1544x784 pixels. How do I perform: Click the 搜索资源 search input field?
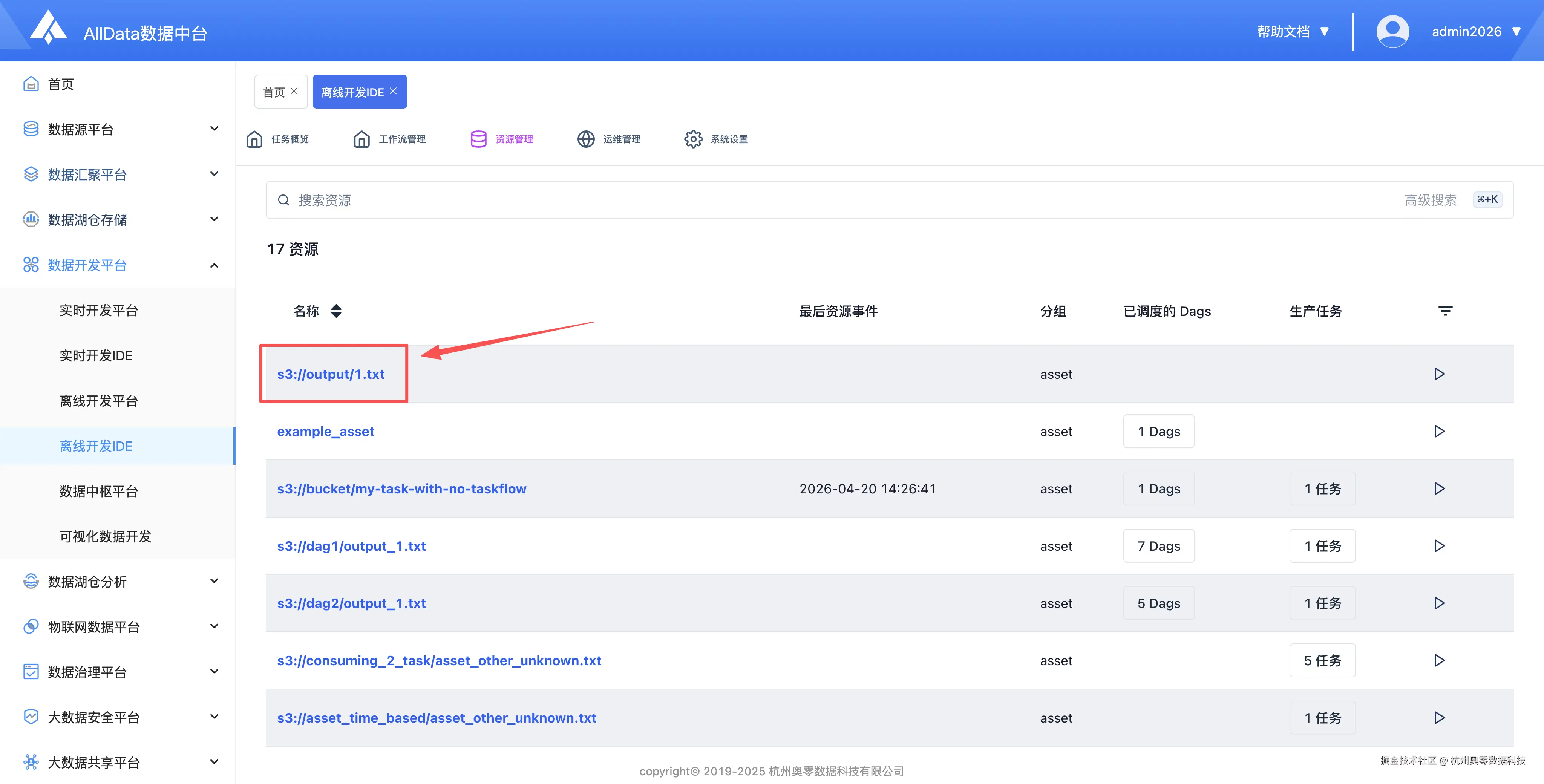[x=839, y=200]
